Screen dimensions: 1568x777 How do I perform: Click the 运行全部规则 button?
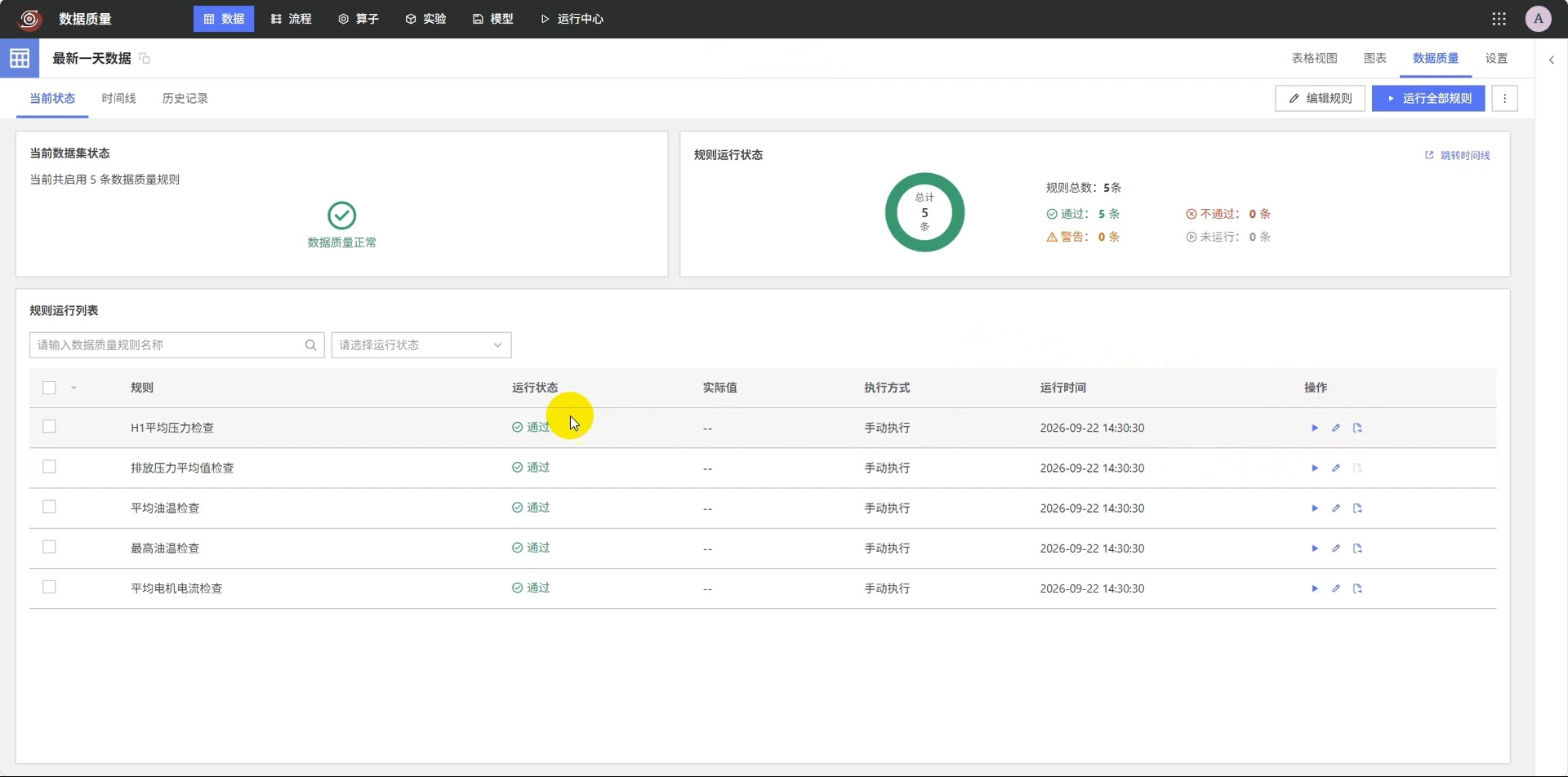[x=1428, y=99]
